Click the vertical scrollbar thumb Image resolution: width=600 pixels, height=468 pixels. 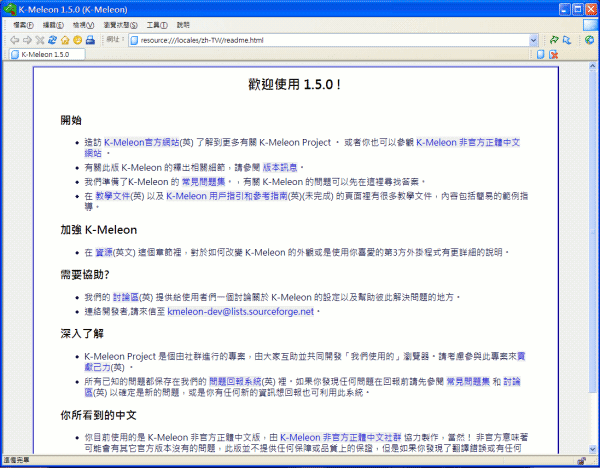592,232
